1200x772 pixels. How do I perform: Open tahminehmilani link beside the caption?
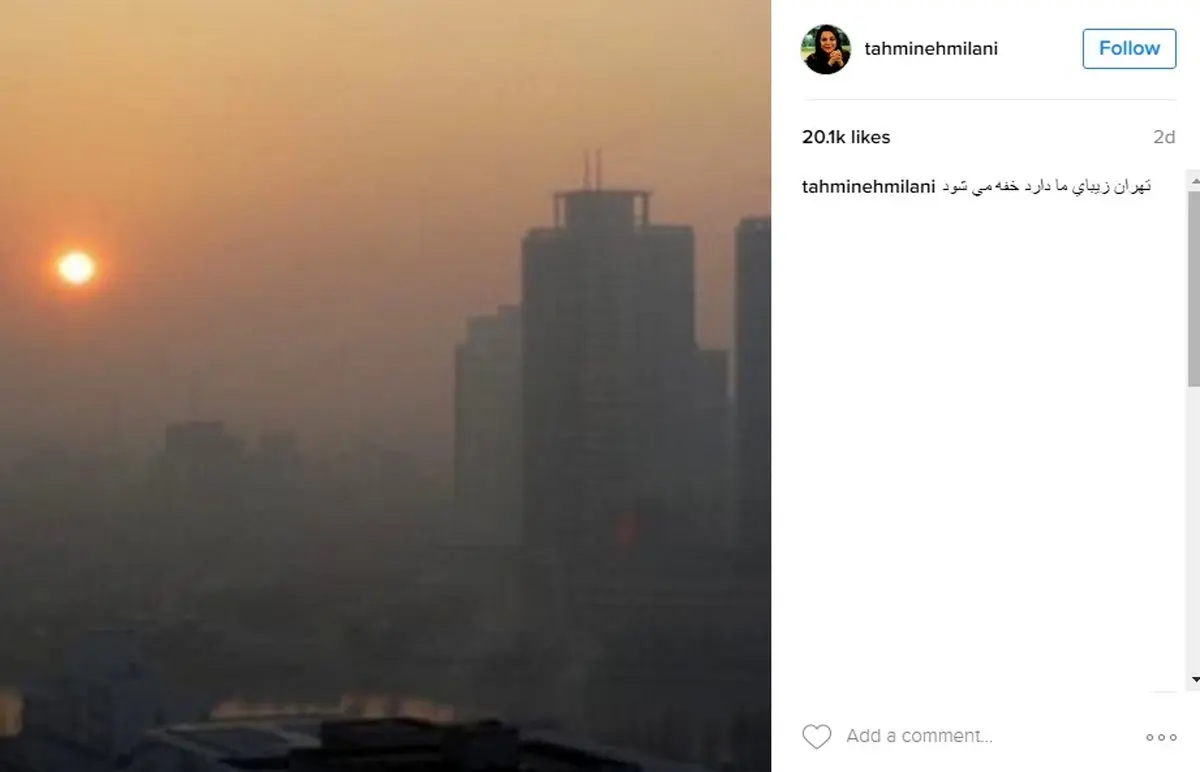869,187
